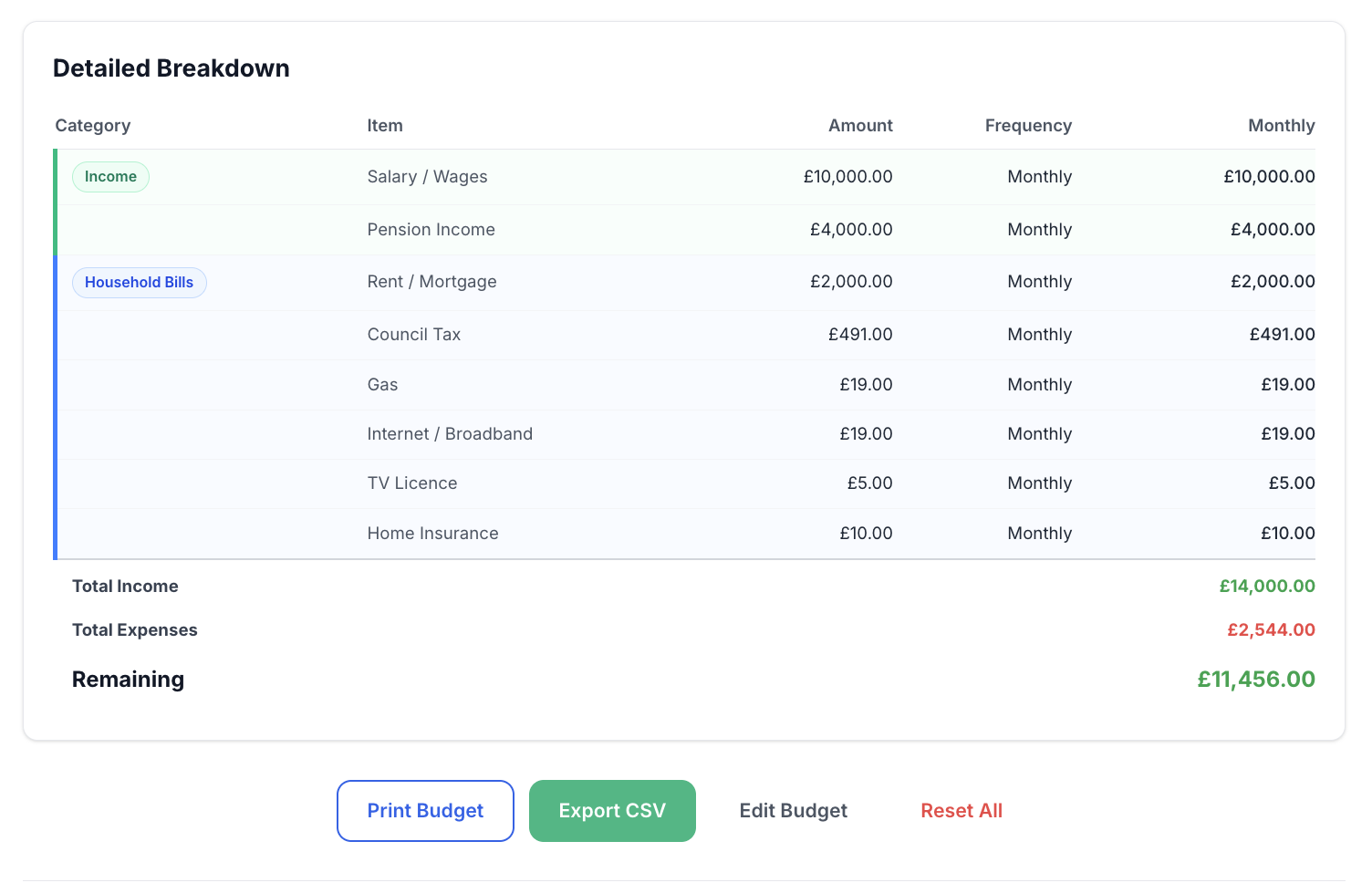The height and width of the screenshot is (883, 1372).
Task: Select the Internet / Broadband item
Action: (450, 434)
